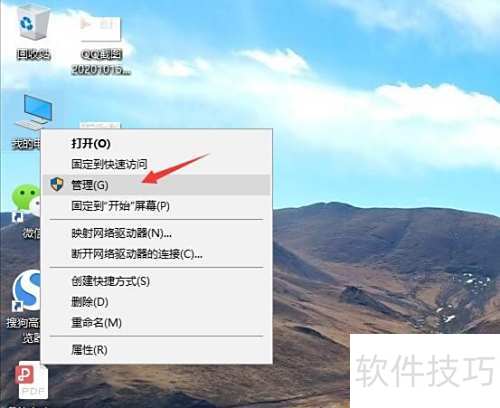Choose 管理(G) in the context menu
The width and height of the screenshot is (500, 408).
click(157, 185)
